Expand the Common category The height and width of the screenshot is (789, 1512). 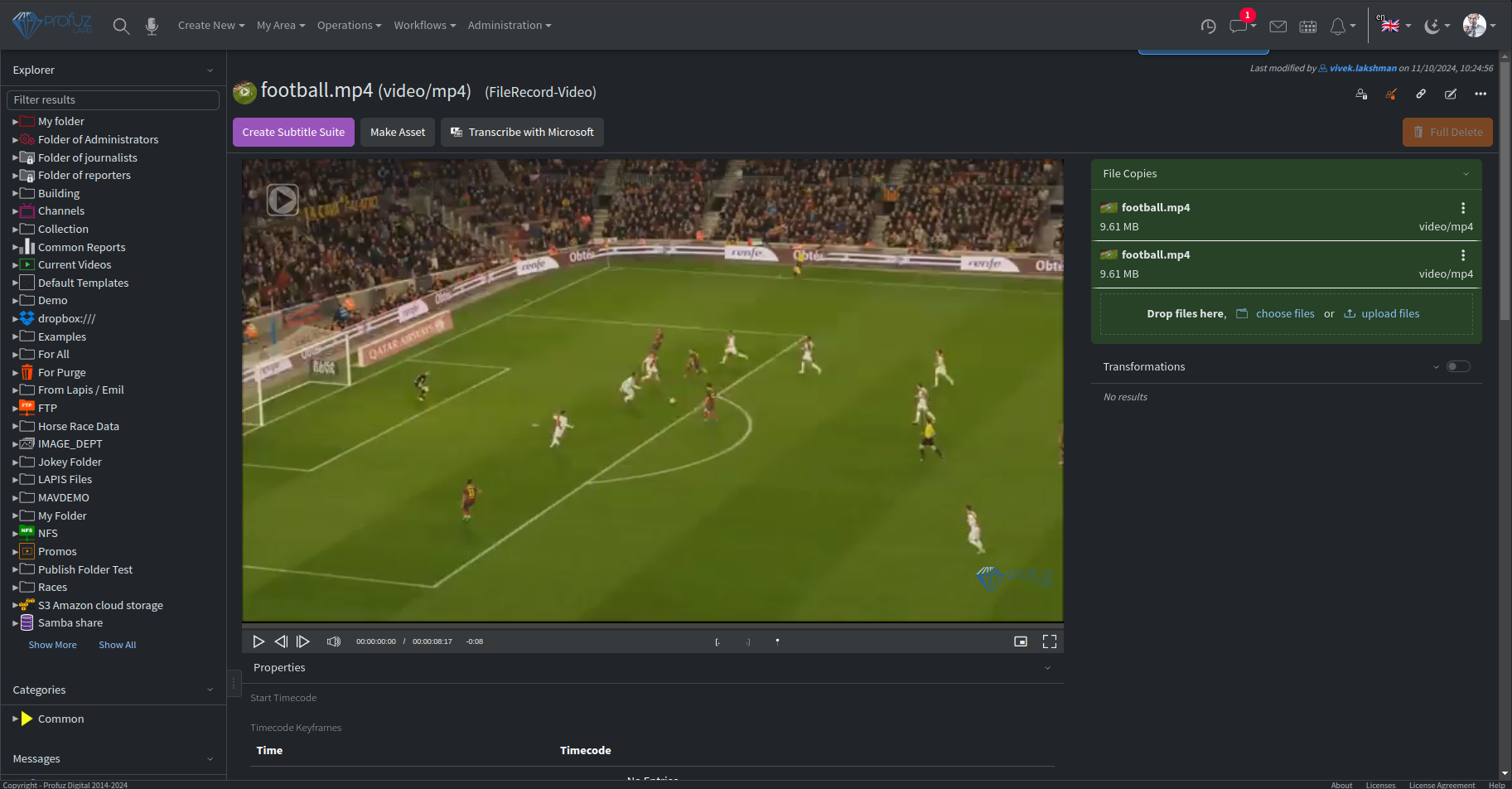click(15, 719)
